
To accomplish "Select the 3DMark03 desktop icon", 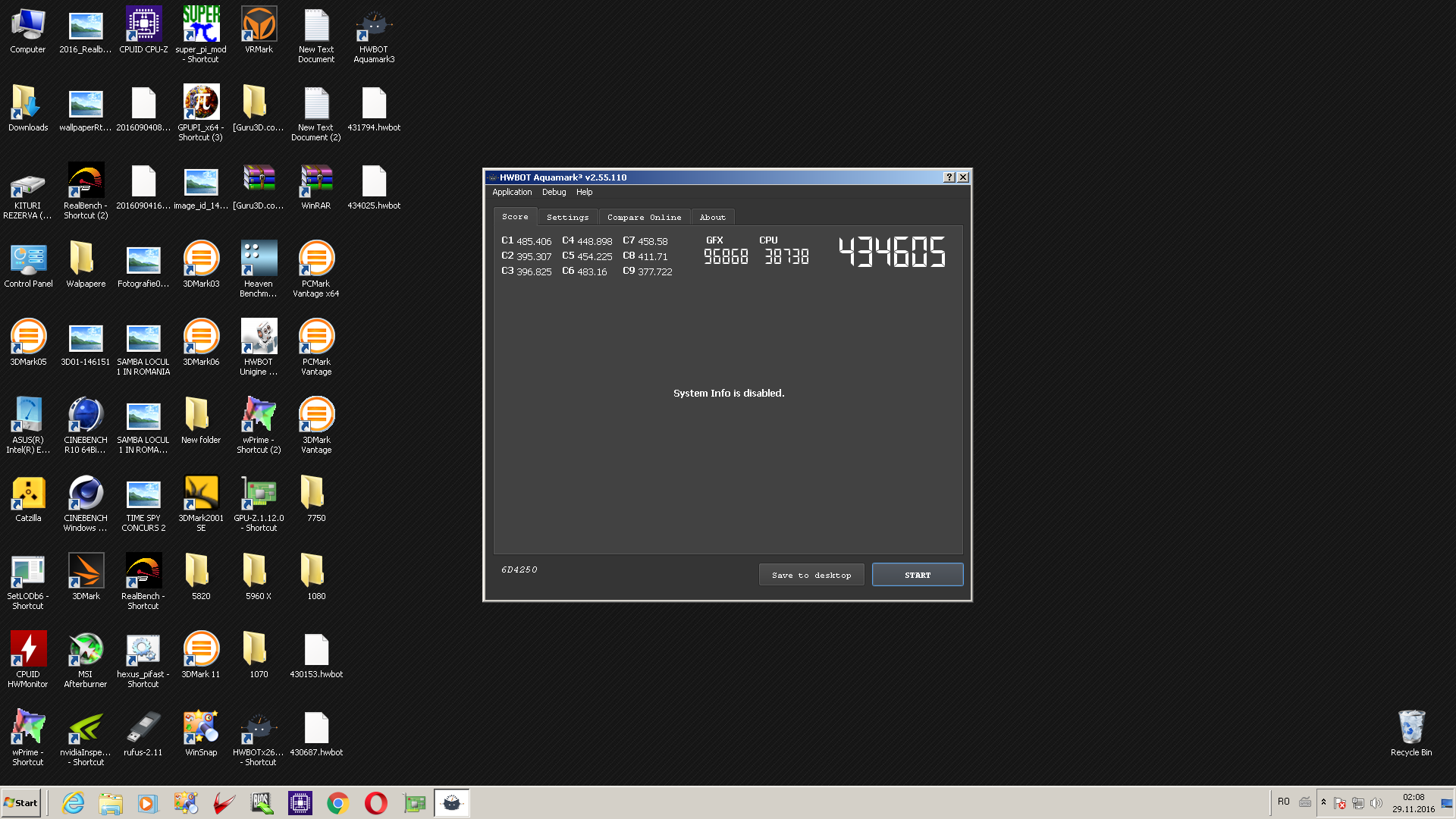I will pos(201,265).
